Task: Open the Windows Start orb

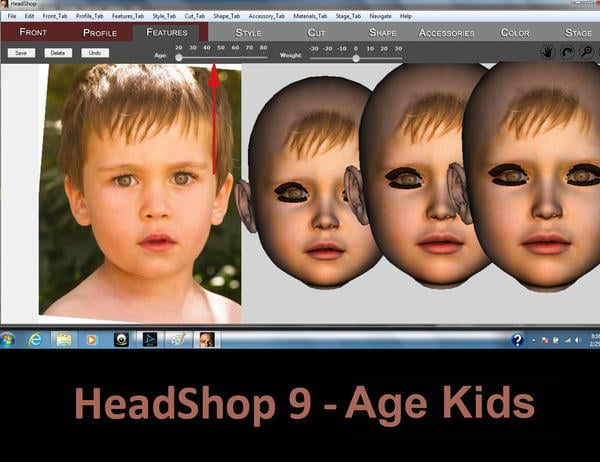Action: click(7, 340)
